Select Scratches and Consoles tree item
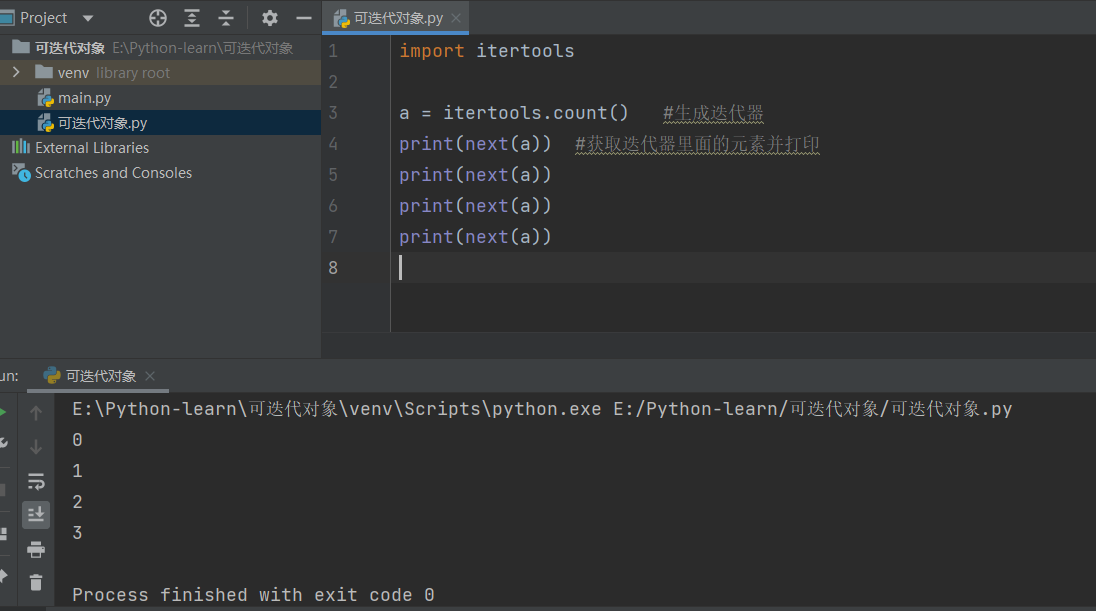The width and height of the screenshot is (1096, 611). 113,173
